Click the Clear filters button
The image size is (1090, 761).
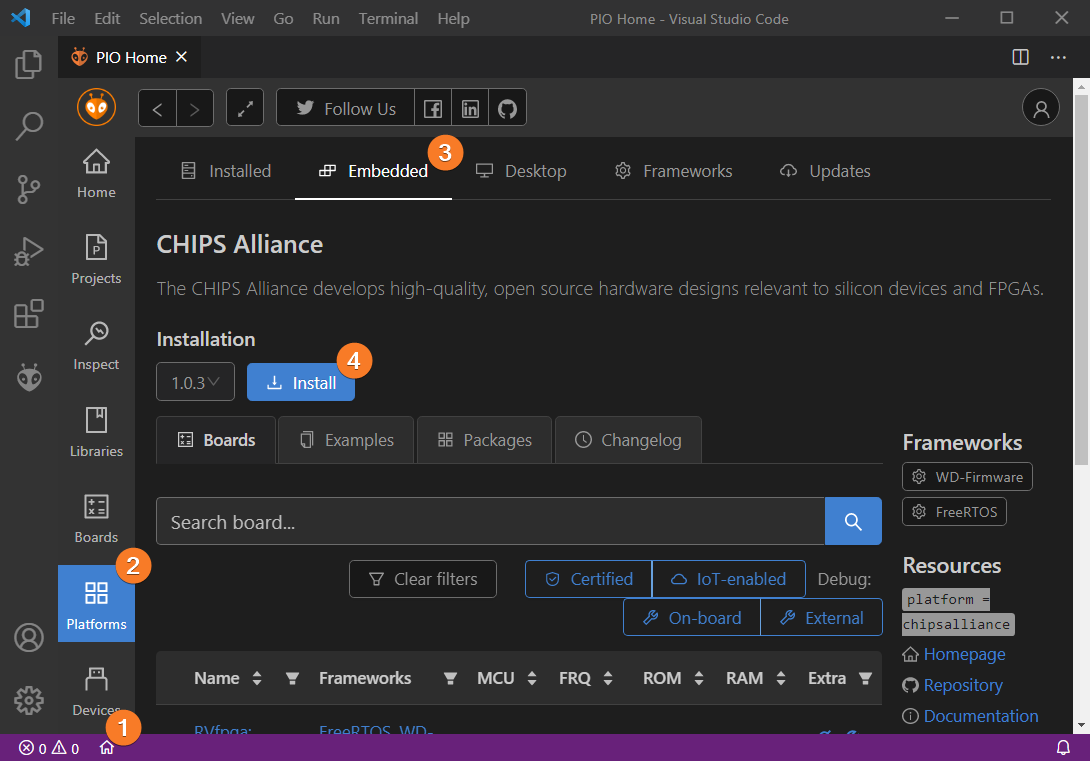coord(423,579)
